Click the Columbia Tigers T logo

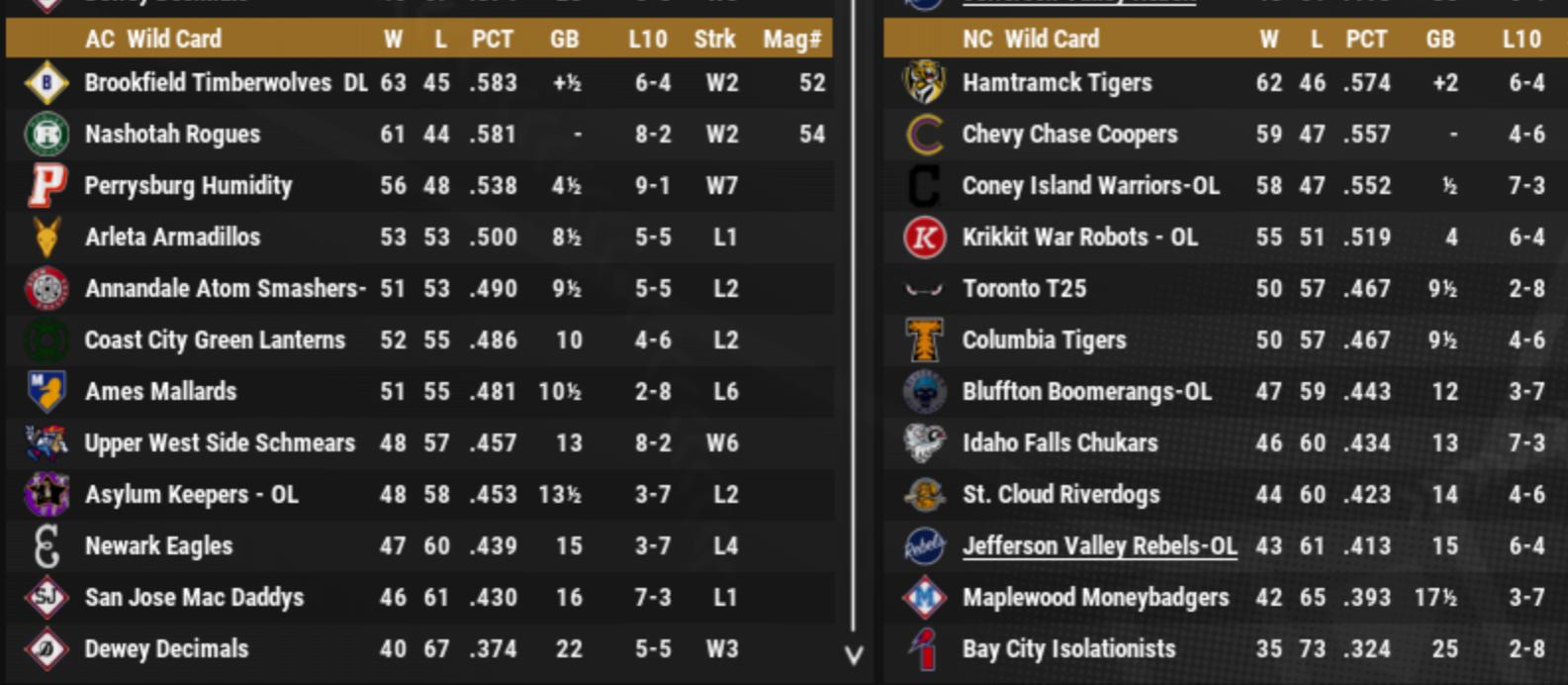click(x=924, y=341)
